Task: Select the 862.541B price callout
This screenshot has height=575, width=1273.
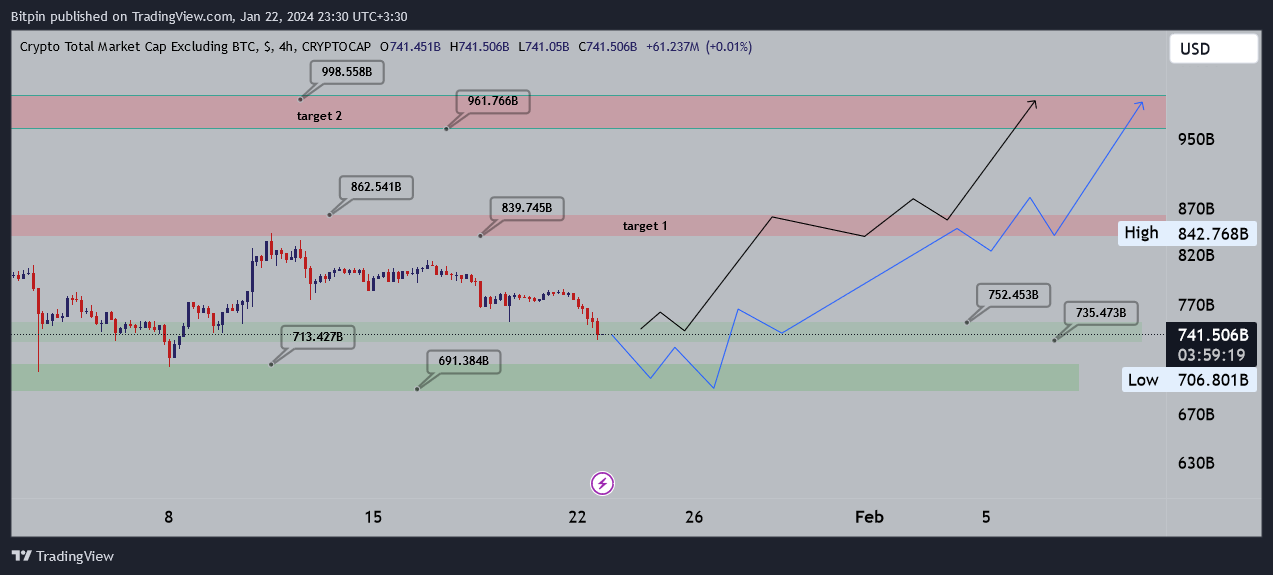Action: pos(375,187)
